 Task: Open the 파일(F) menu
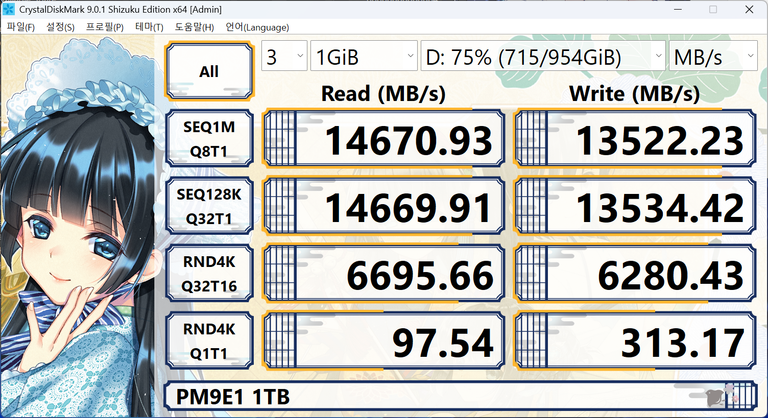21,27
